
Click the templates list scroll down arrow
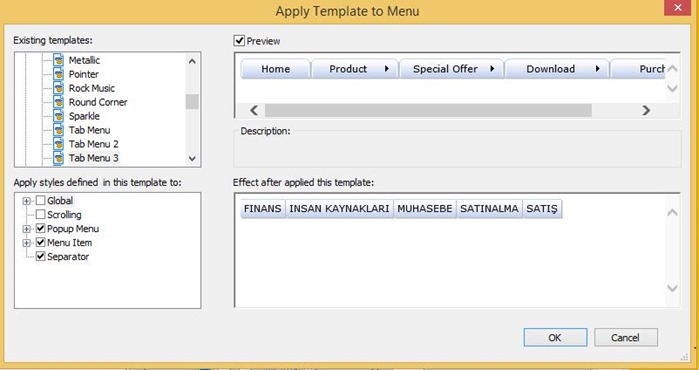coord(192,158)
